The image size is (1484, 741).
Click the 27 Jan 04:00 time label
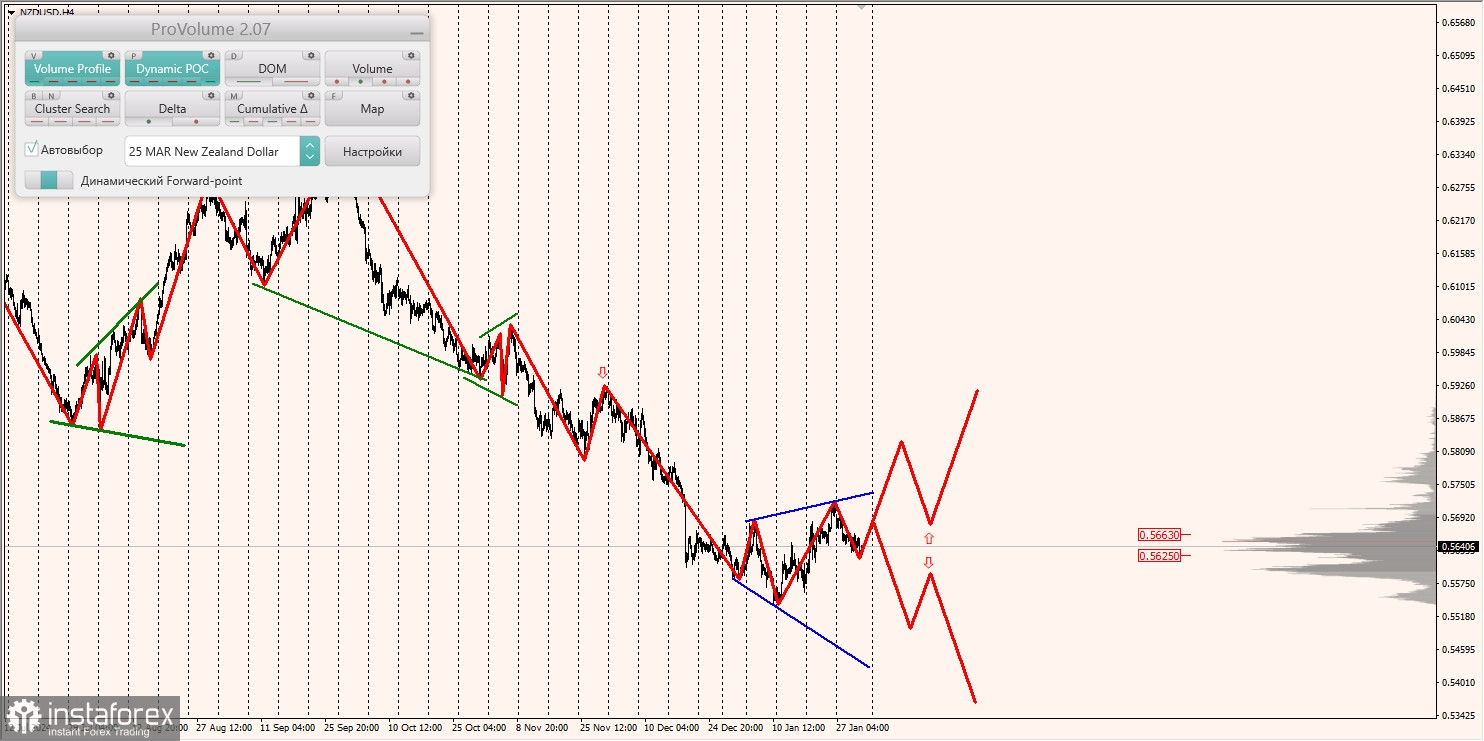[863, 727]
